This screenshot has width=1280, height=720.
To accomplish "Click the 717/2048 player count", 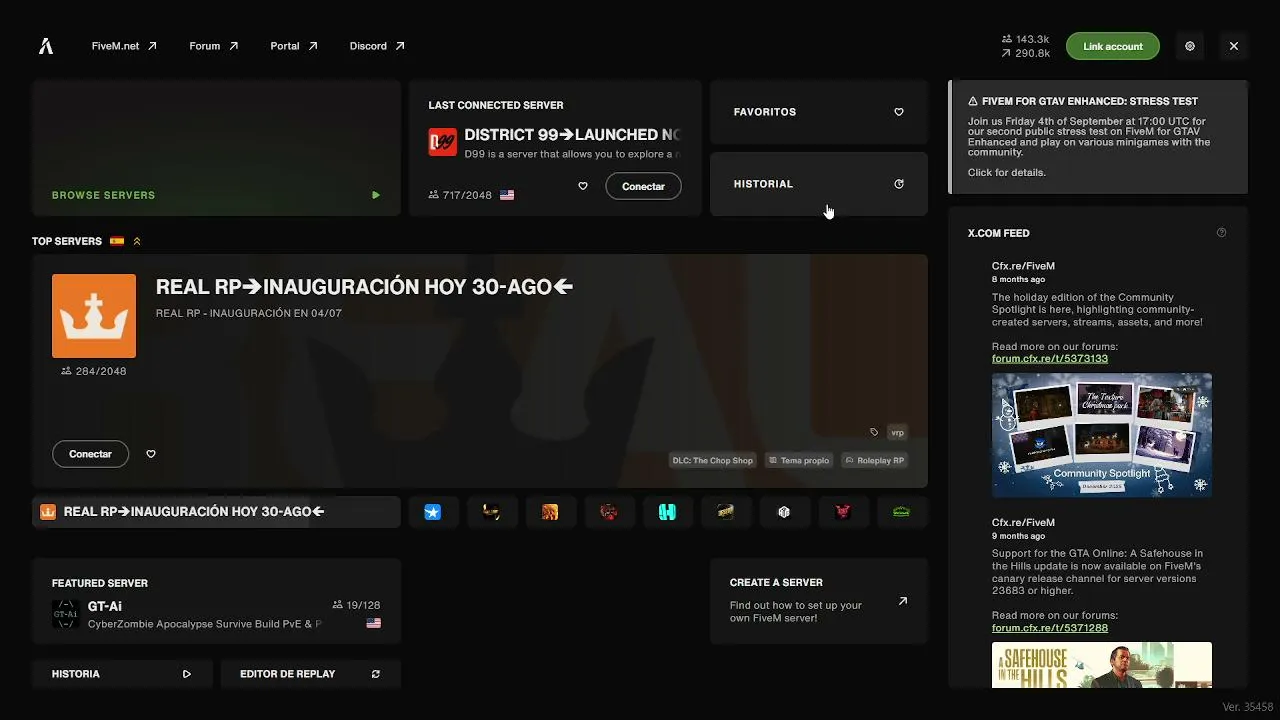I will pos(460,195).
